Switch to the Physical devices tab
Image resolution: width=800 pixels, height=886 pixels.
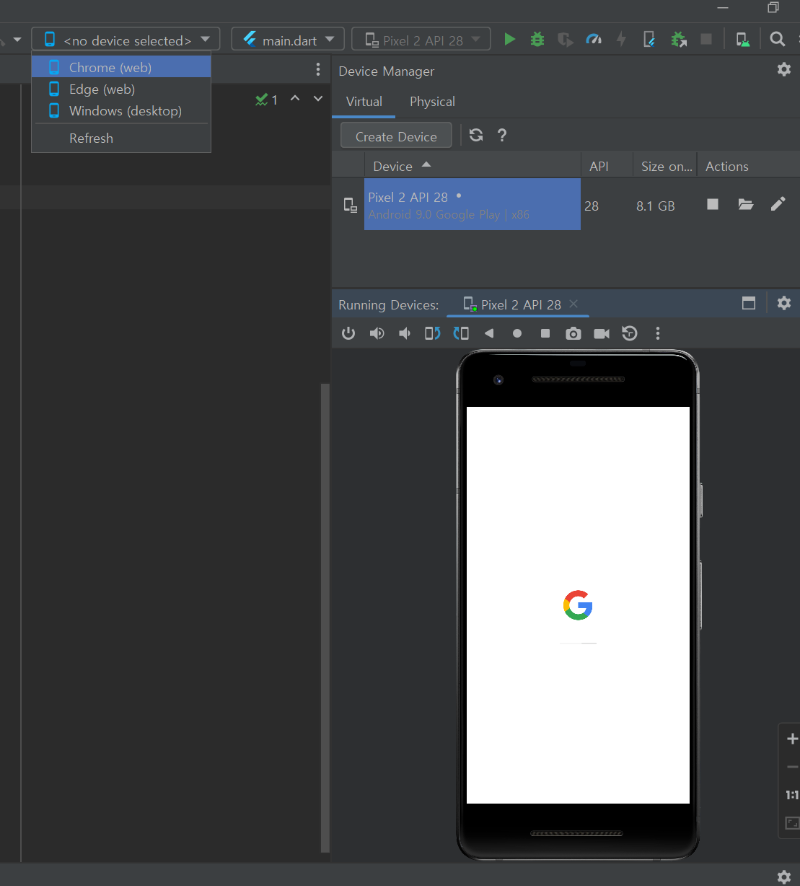click(x=432, y=101)
